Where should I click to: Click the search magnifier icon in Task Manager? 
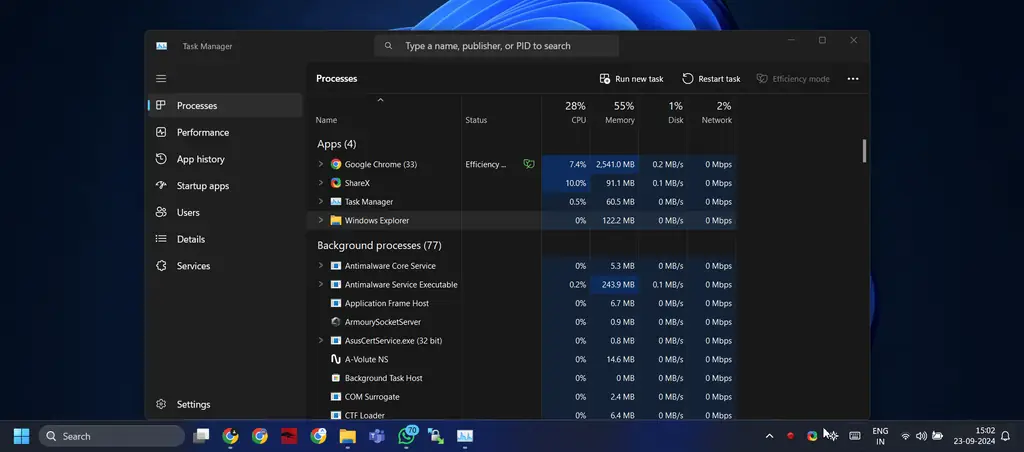click(389, 46)
